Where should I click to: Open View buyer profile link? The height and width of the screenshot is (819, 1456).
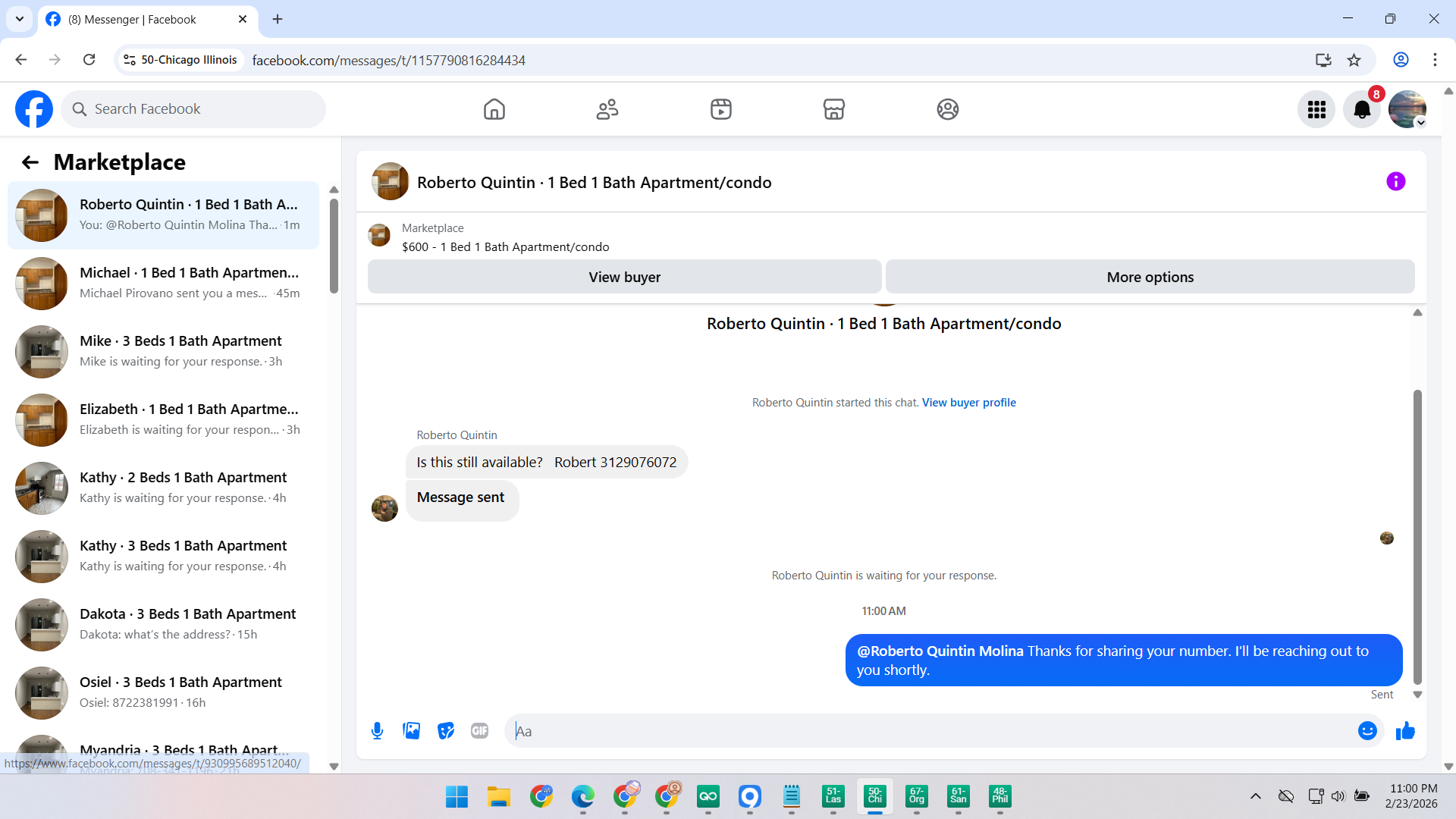[x=968, y=403]
